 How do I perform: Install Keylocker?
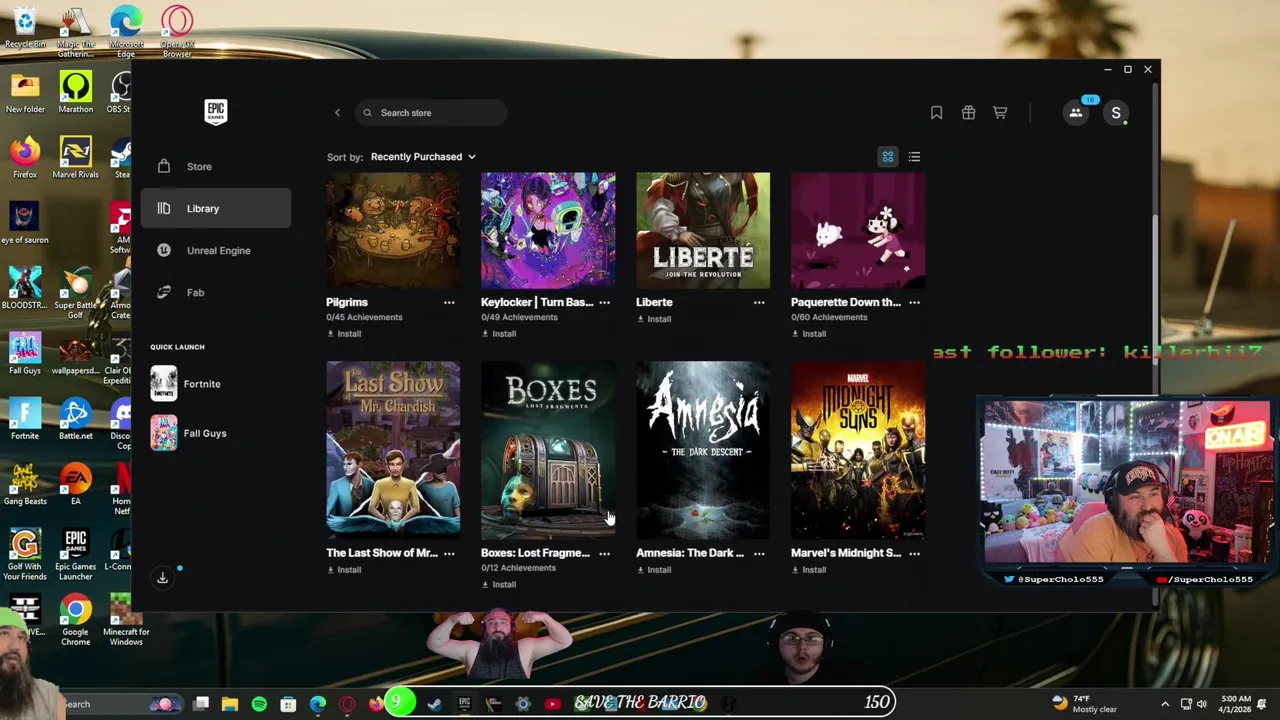(x=499, y=334)
